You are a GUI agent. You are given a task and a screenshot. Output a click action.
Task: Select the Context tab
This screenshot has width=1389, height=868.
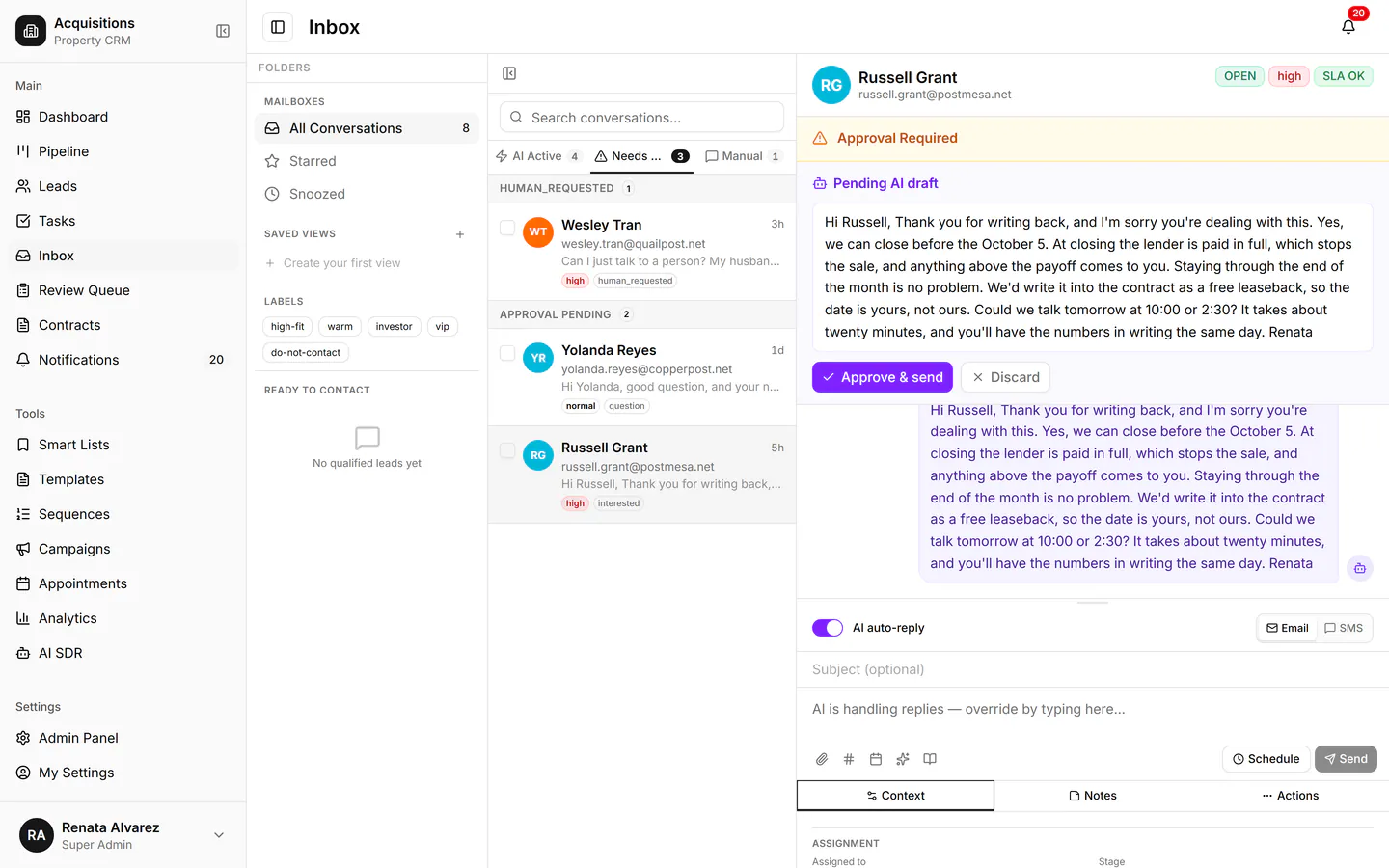point(895,796)
